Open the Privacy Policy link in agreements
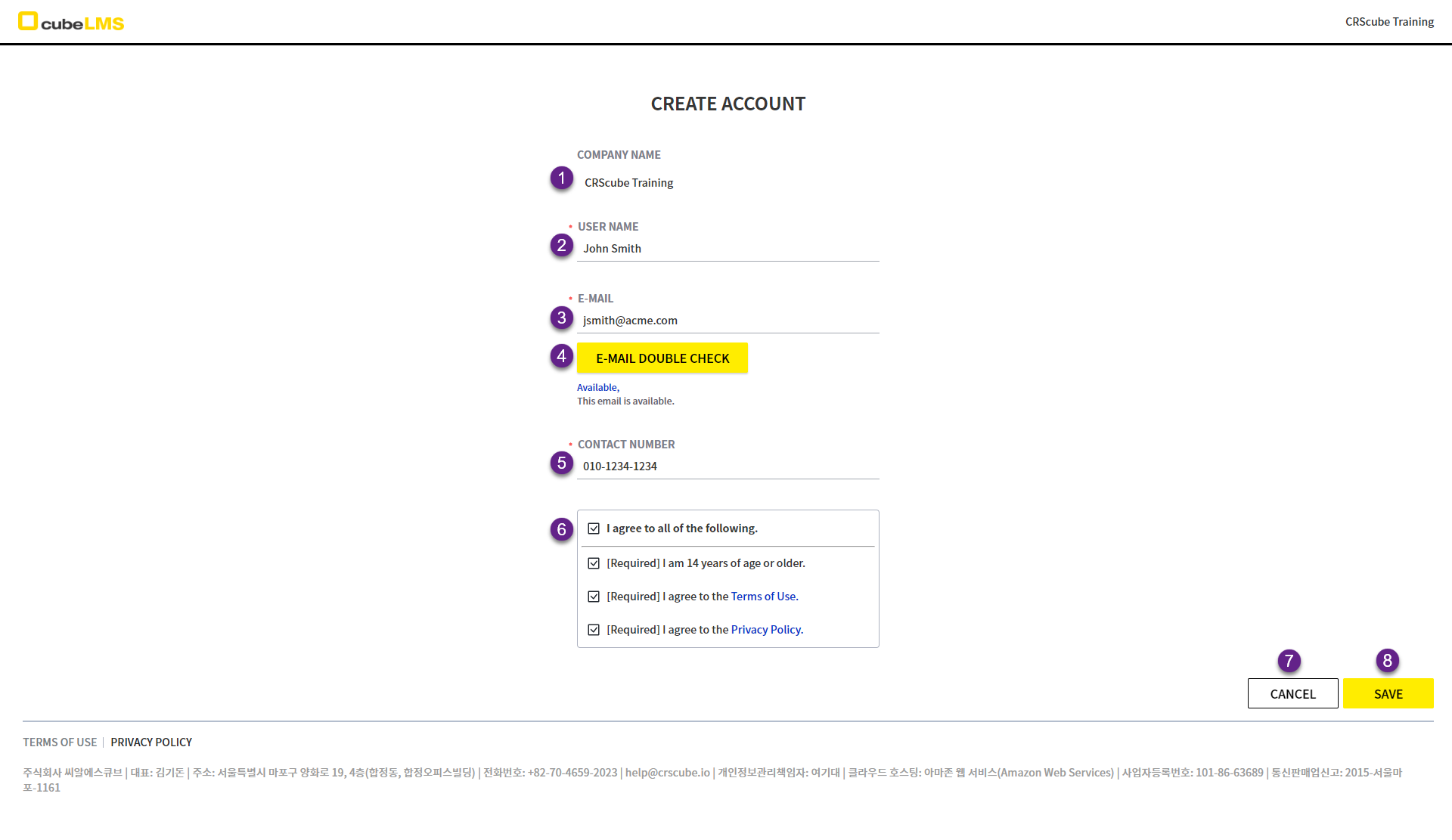Viewport: 1452px width, 840px height. [x=765, y=630]
